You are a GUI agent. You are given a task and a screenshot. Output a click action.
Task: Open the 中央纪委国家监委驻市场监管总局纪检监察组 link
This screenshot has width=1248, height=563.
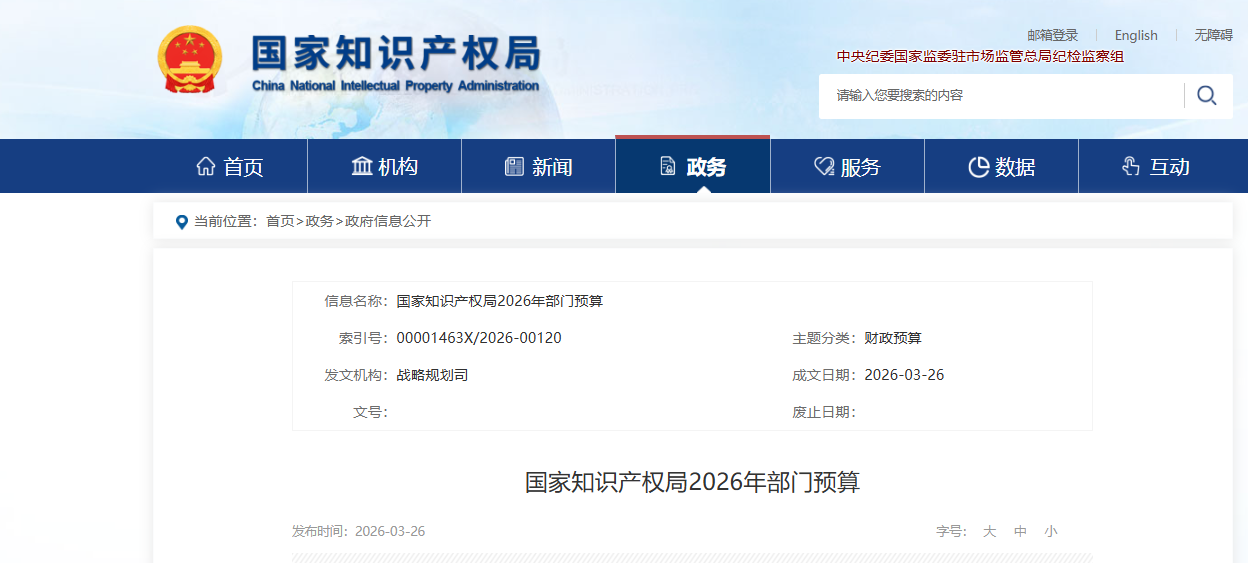[980, 56]
